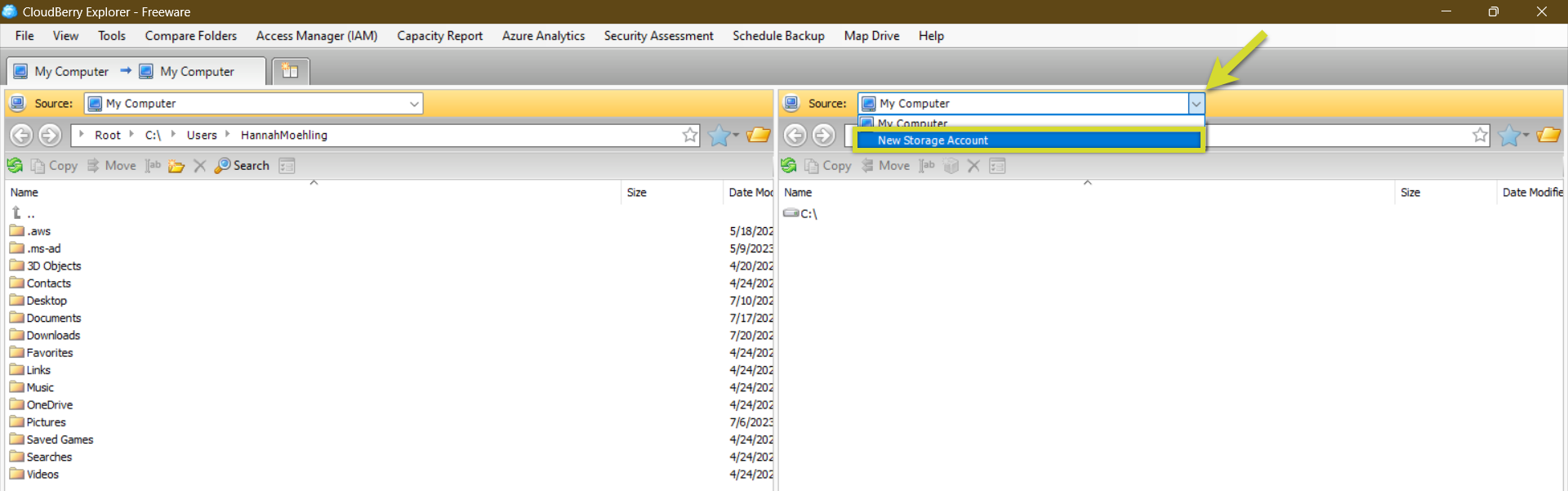
Task: Go up one level via '..' entry
Action: [24, 213]
